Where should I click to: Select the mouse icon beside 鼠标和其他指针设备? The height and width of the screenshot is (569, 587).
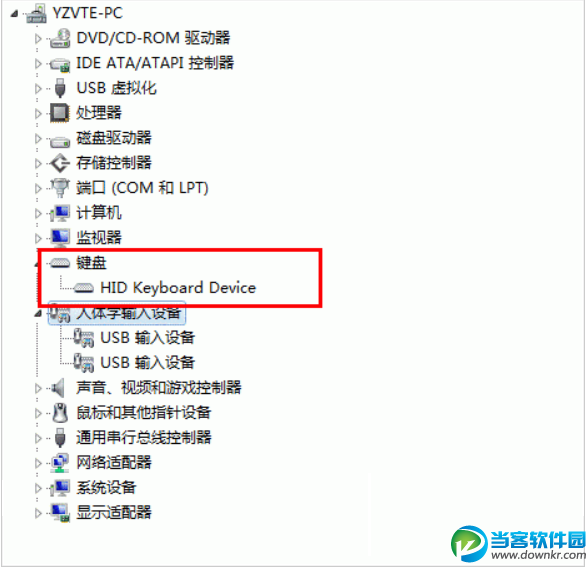click(x=60, y=413)
